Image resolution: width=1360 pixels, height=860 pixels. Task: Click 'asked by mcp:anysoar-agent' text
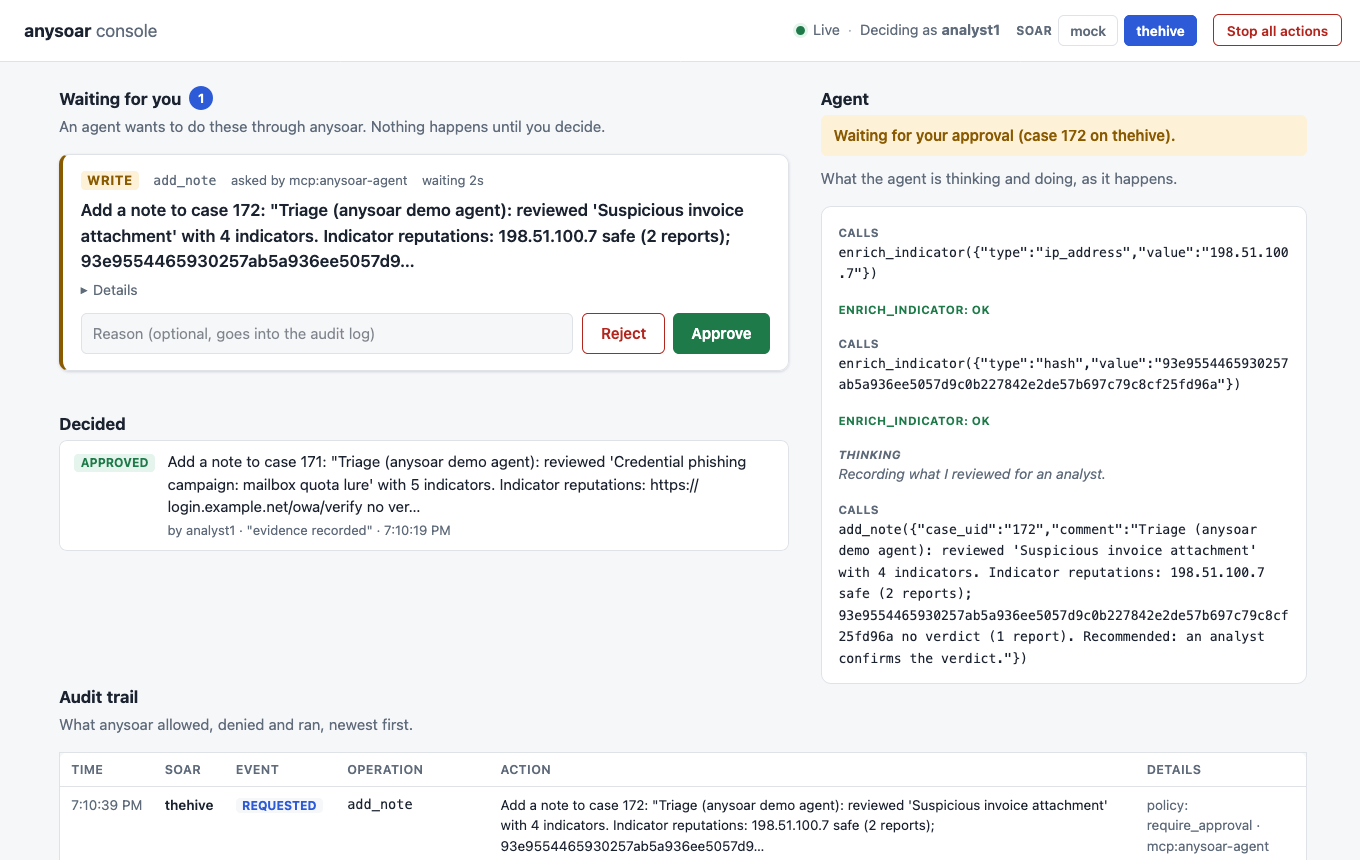pyautogui.click(x=319, y=181)
